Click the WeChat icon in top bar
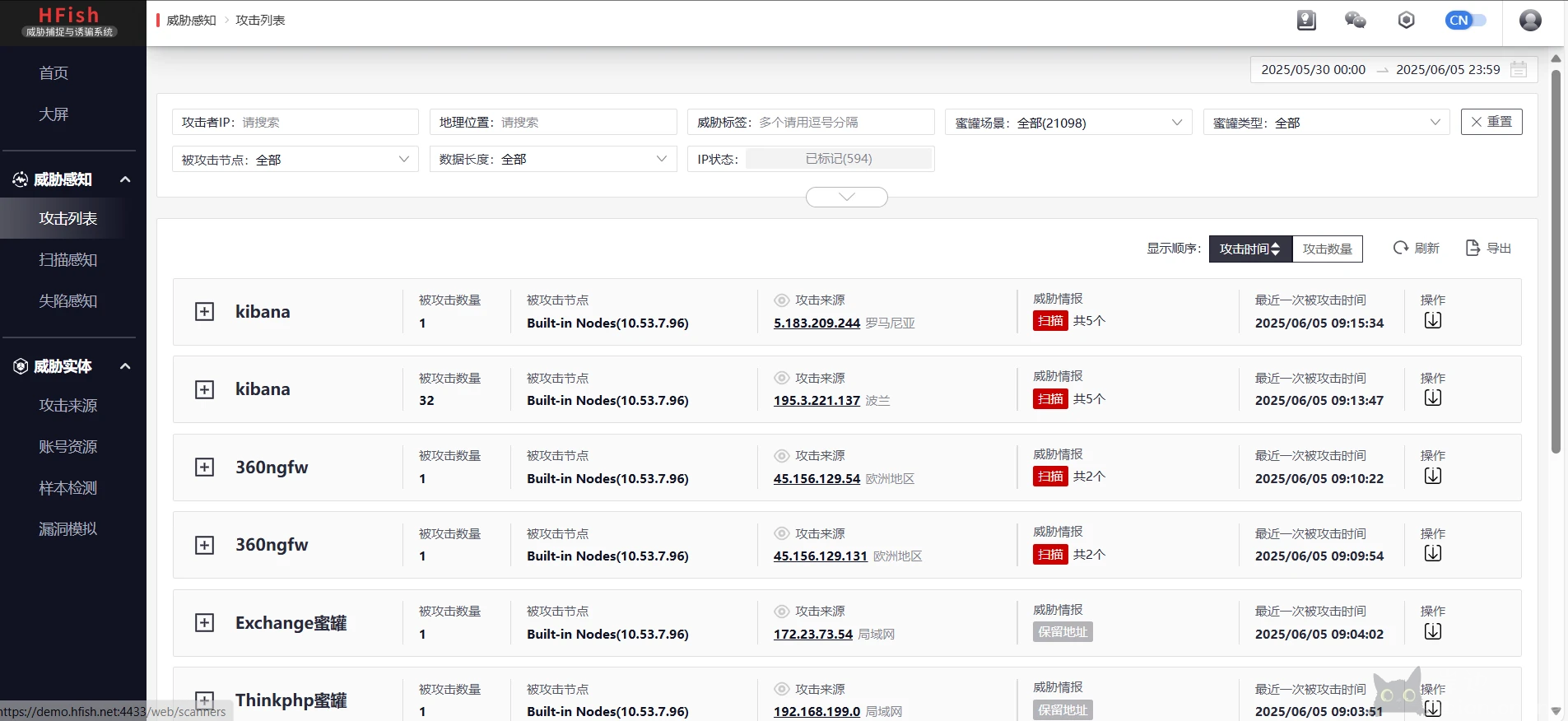The height and width of the screenshot is (721, 1568). coord(1355,21)
